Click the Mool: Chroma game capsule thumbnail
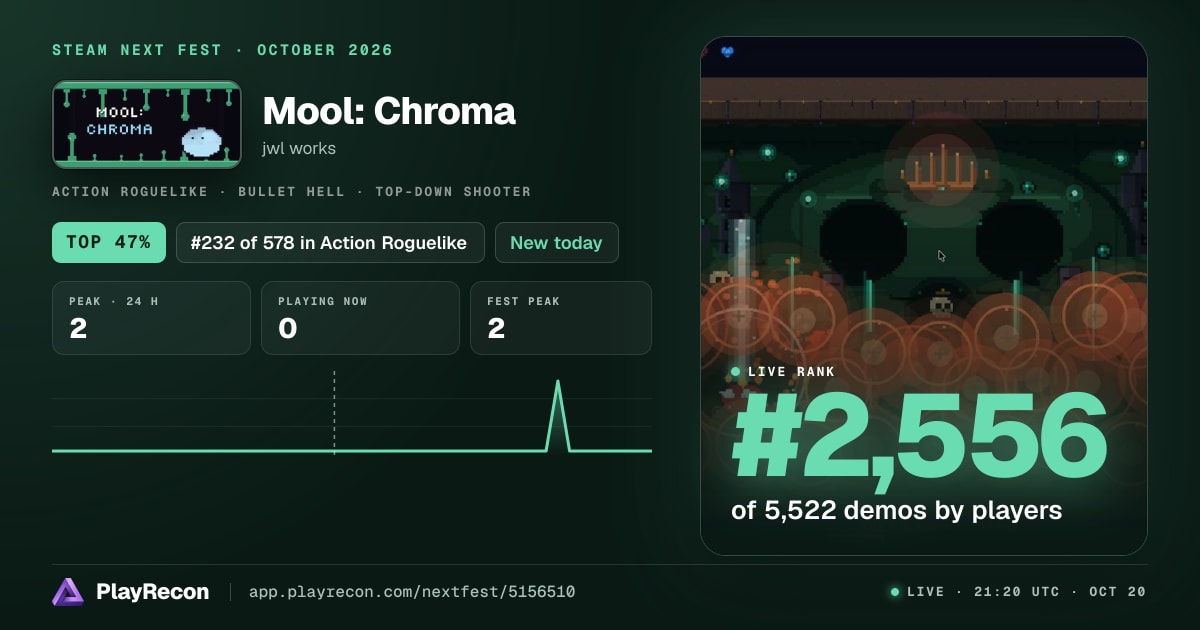 point(147,124)
